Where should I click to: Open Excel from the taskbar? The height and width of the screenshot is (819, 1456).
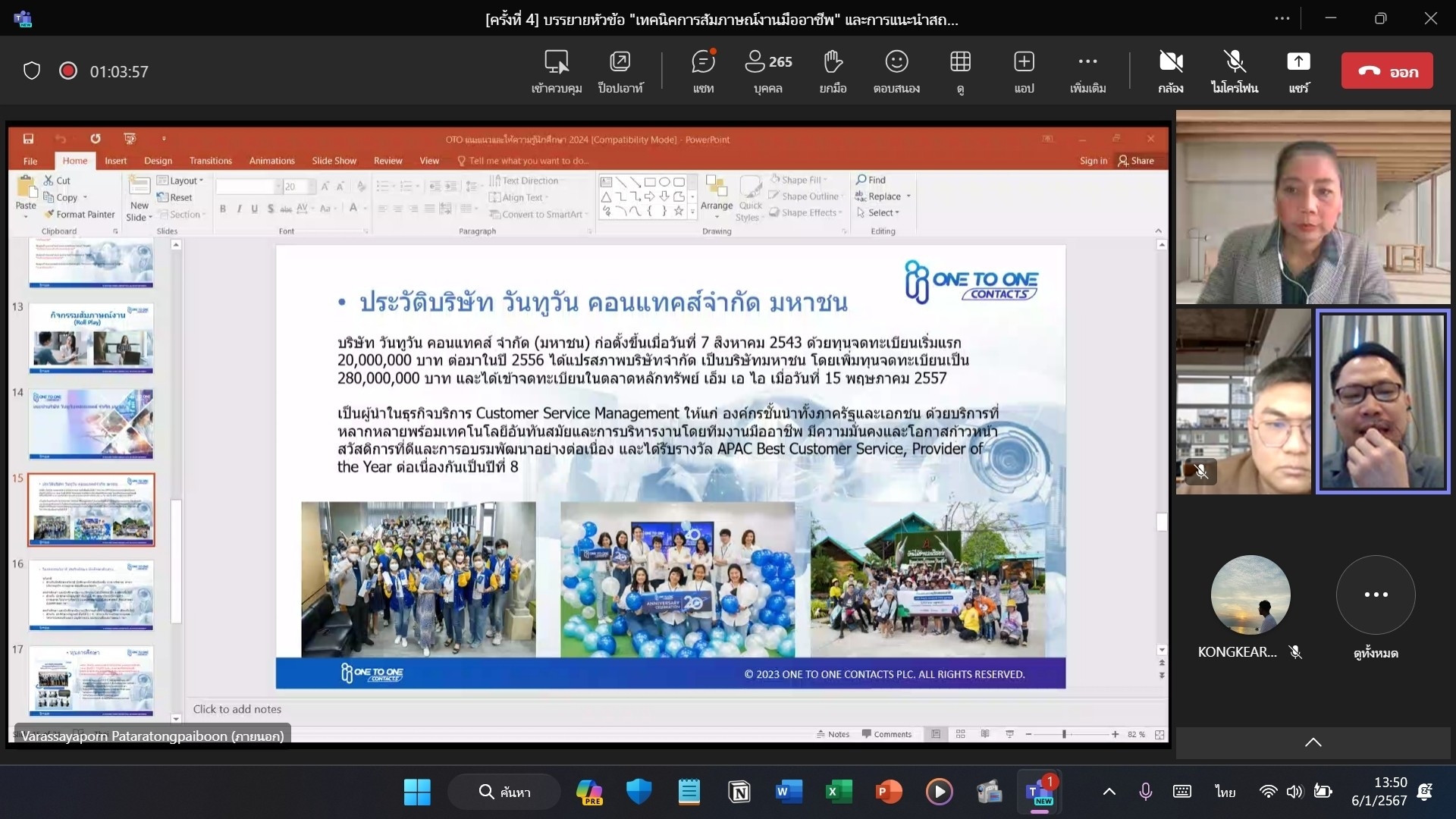pyautogui.click(x=837, y=792)
